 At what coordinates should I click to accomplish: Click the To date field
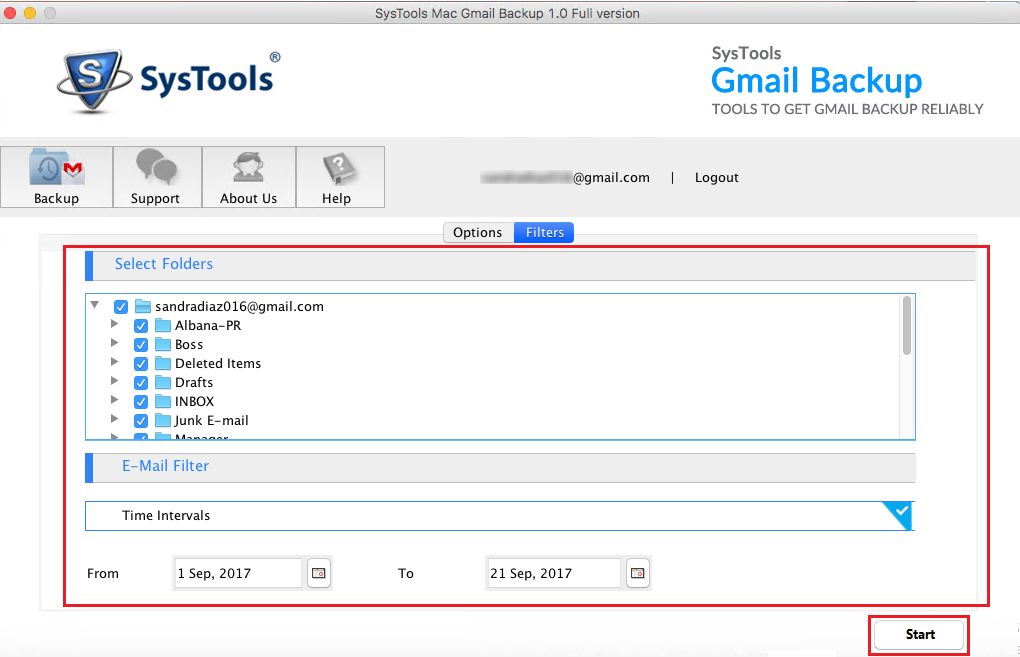point(554,573)
